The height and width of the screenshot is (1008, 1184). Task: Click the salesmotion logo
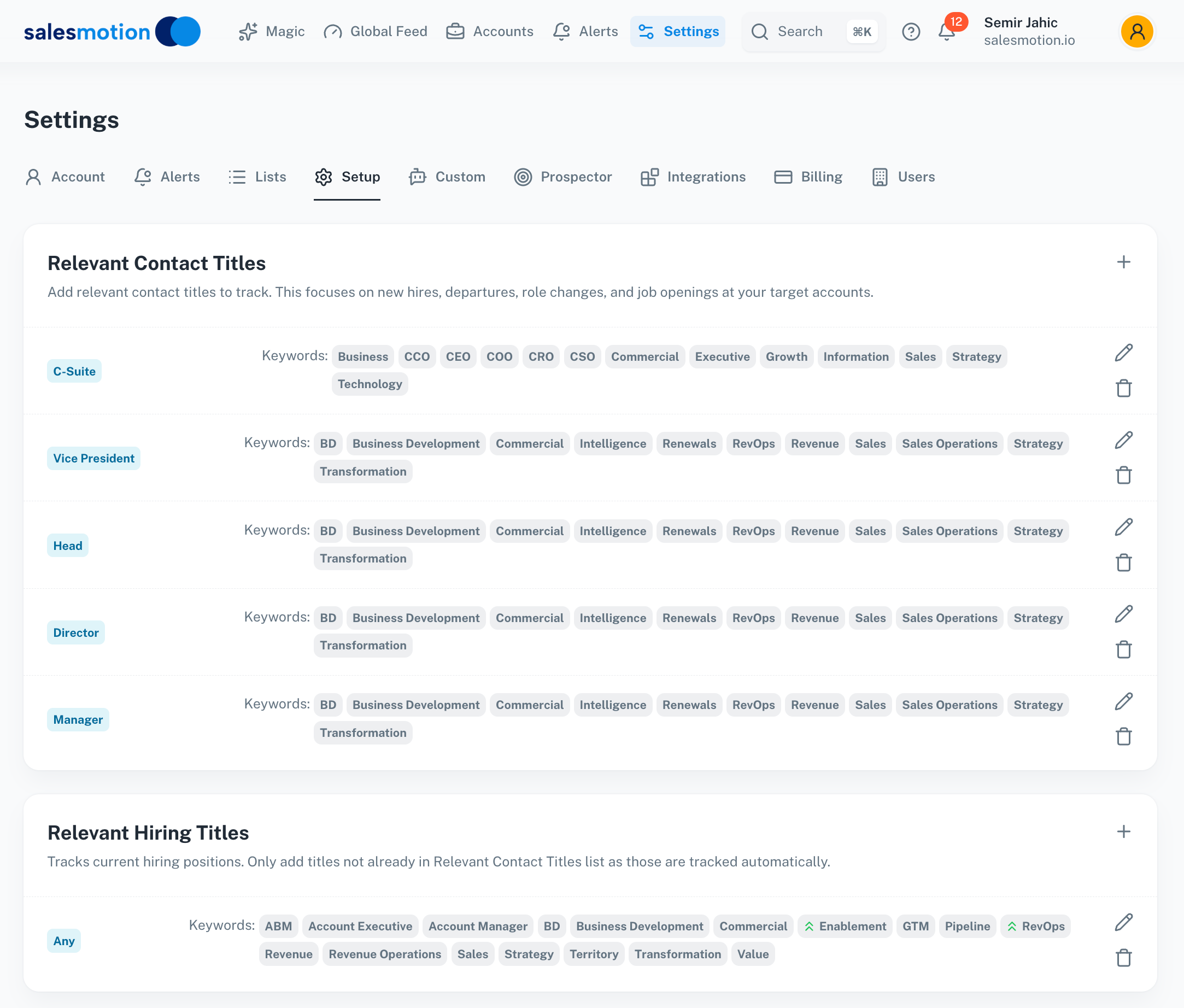click(x=112, y=32)
